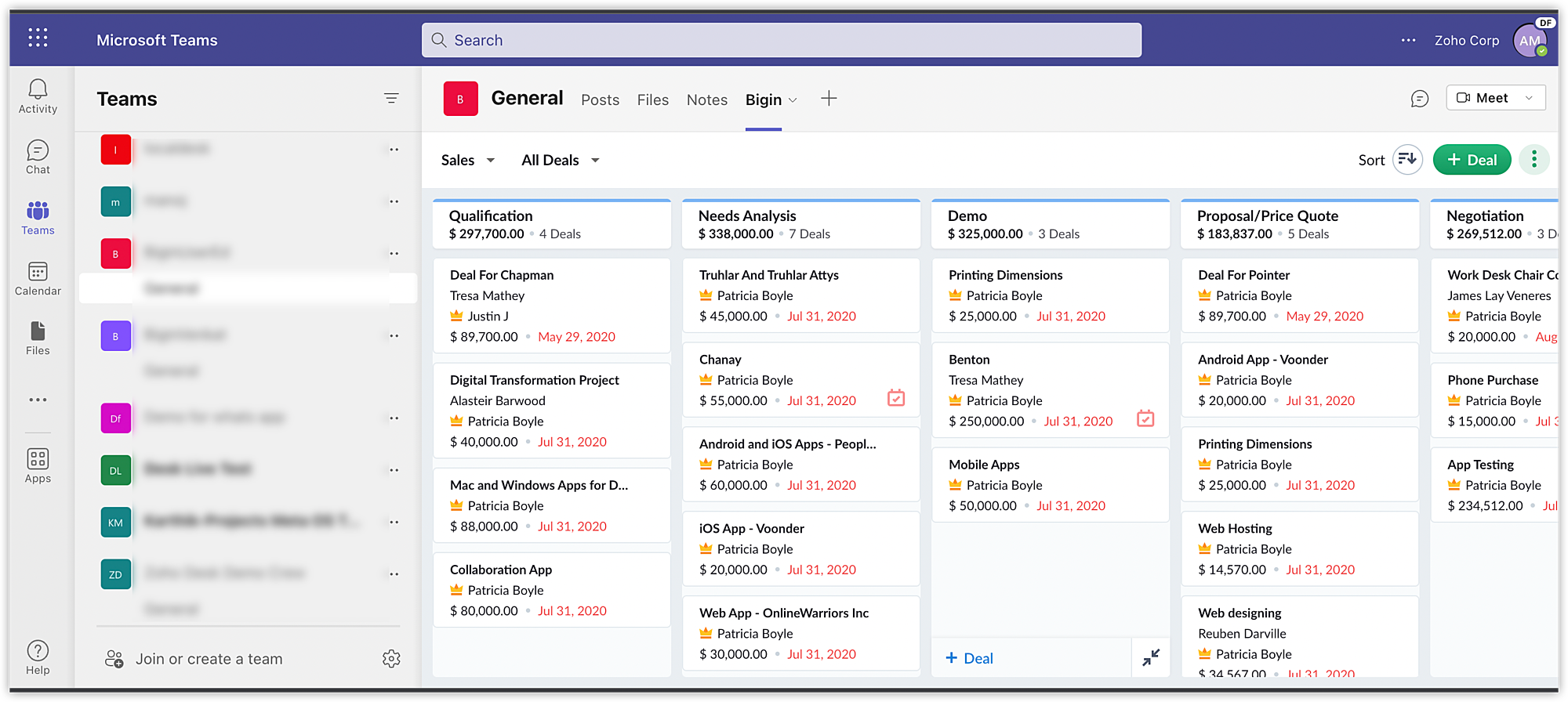Open more options for the ZD team

click(x=394, y=574)
